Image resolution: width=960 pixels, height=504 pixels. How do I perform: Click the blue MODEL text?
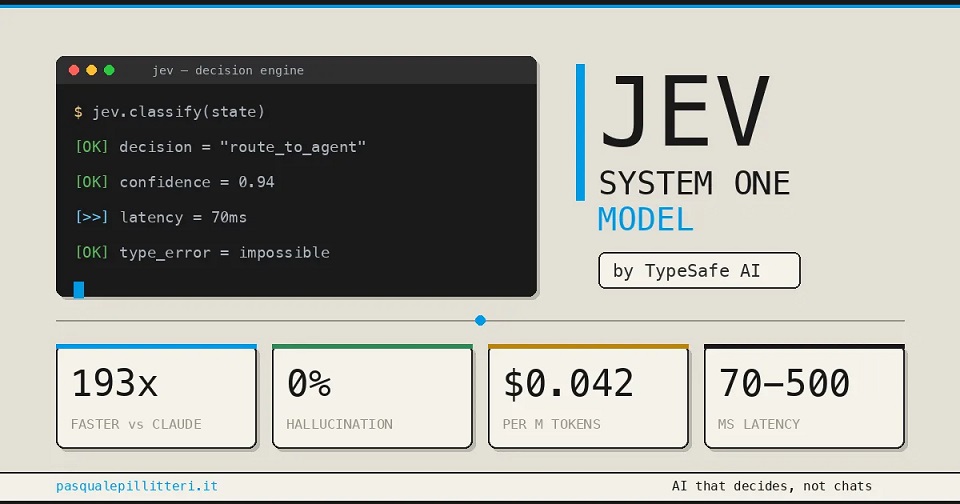645,219
